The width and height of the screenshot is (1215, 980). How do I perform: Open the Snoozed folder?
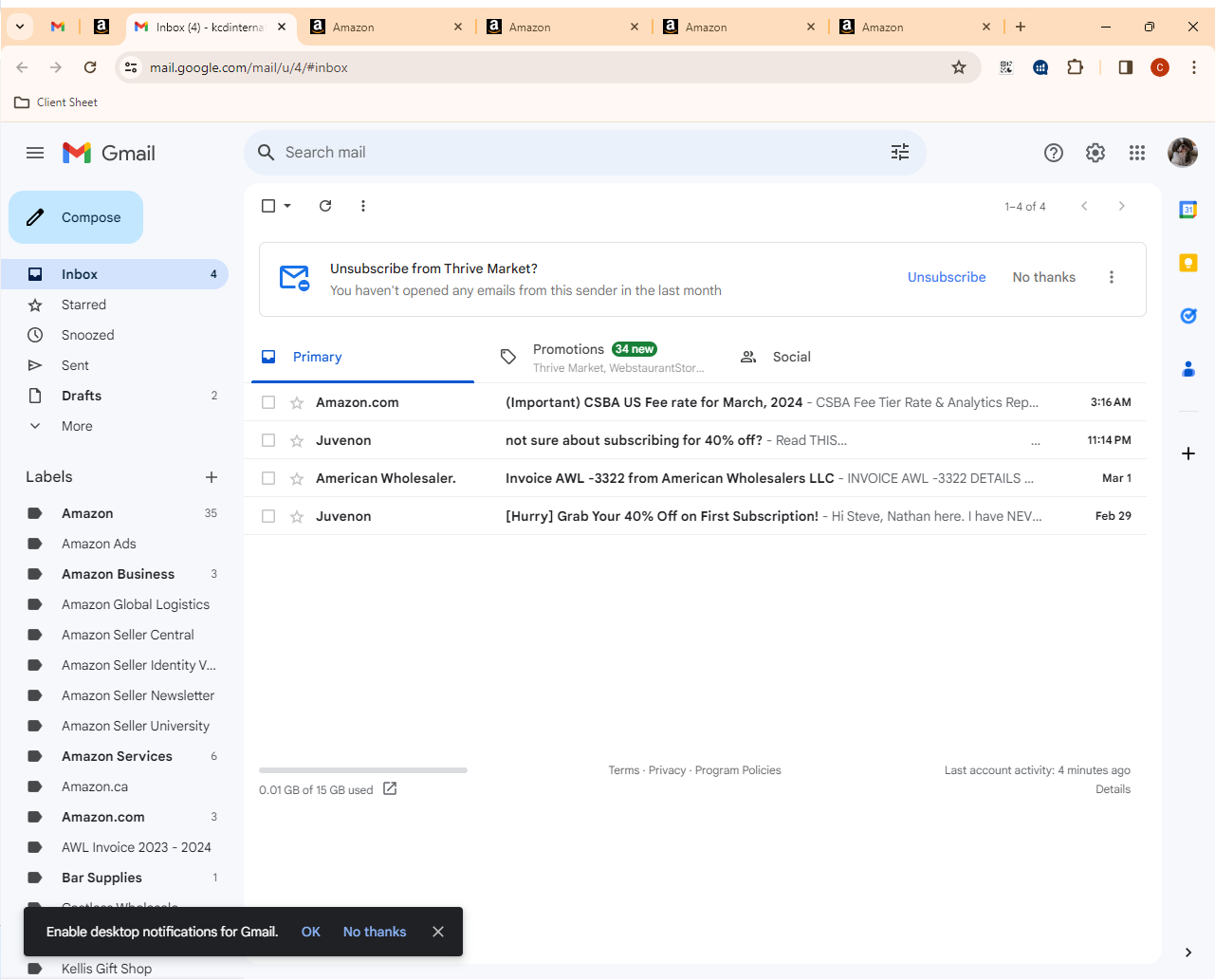pyautogui.click(x=115, y=335)
